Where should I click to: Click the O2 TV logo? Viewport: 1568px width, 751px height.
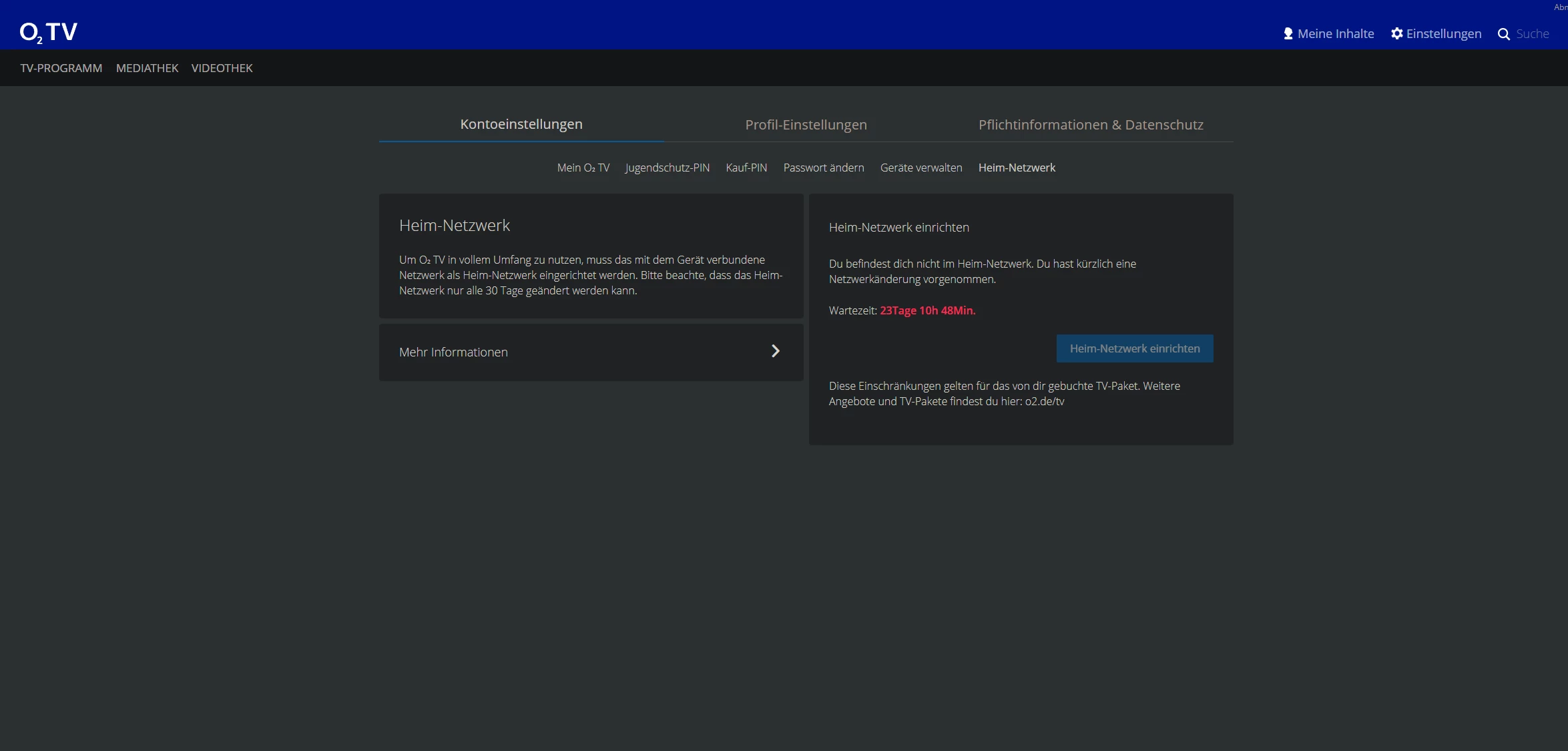pyautogui.click(x=49, y=32)
